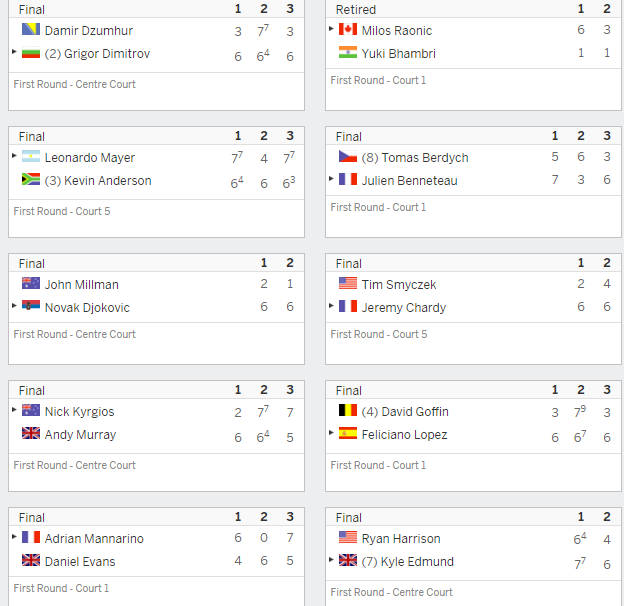Click First Round - Court 5 label under Mayer match

62,211
